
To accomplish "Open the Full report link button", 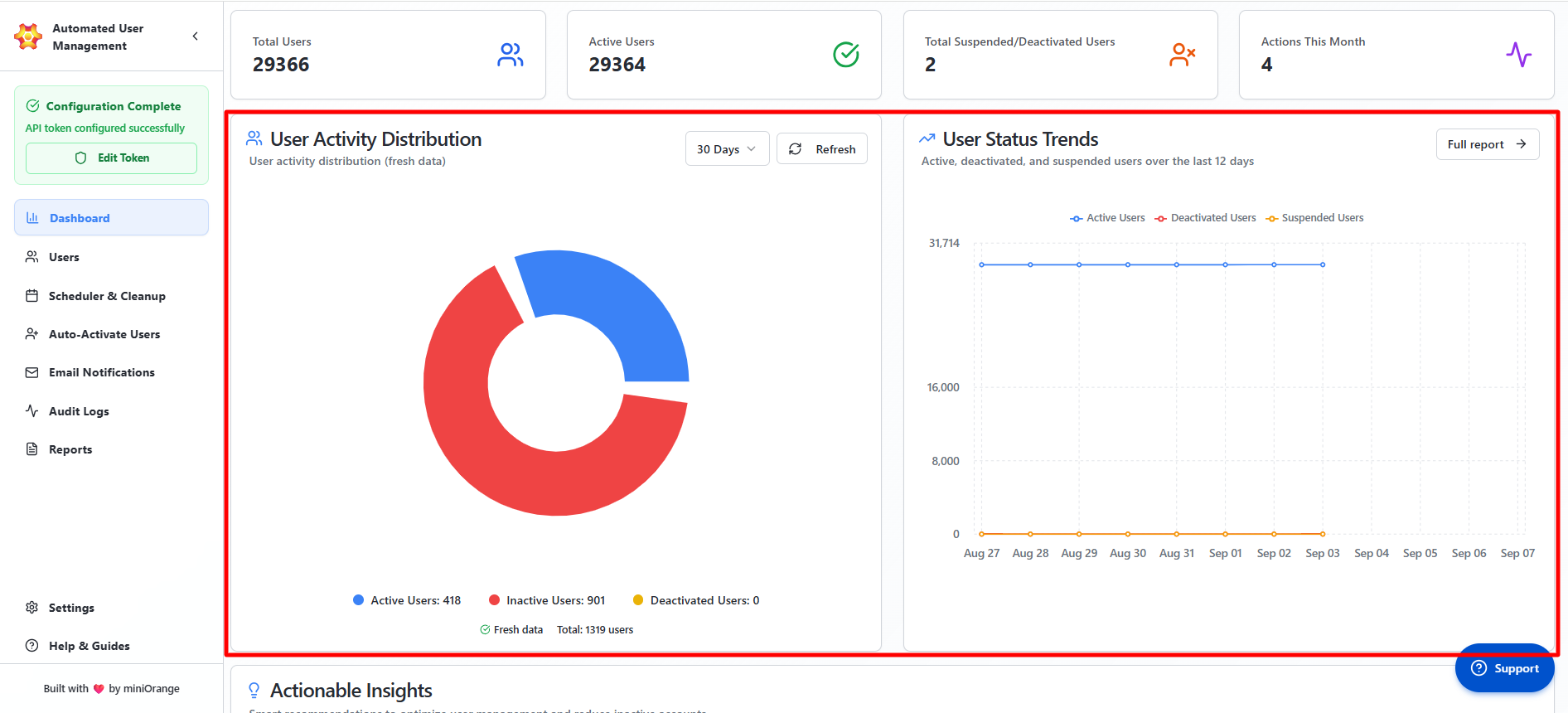I will point(1488,144).
